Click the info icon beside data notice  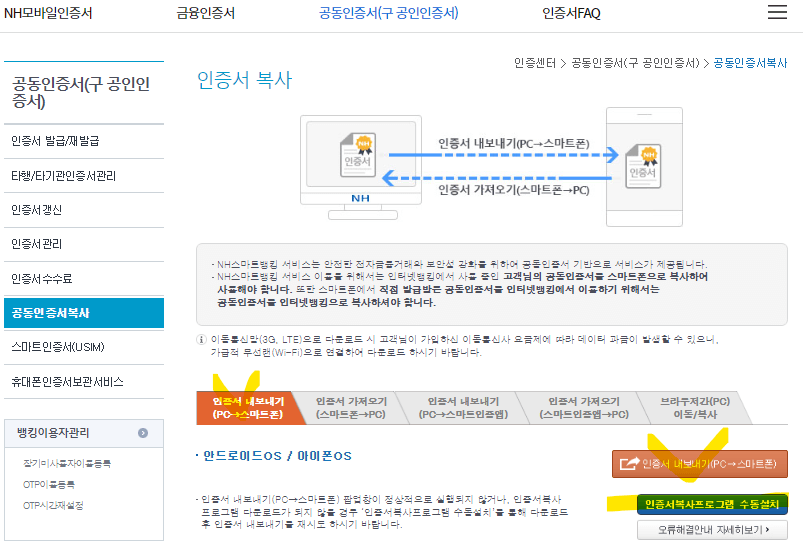click(201, 340)
